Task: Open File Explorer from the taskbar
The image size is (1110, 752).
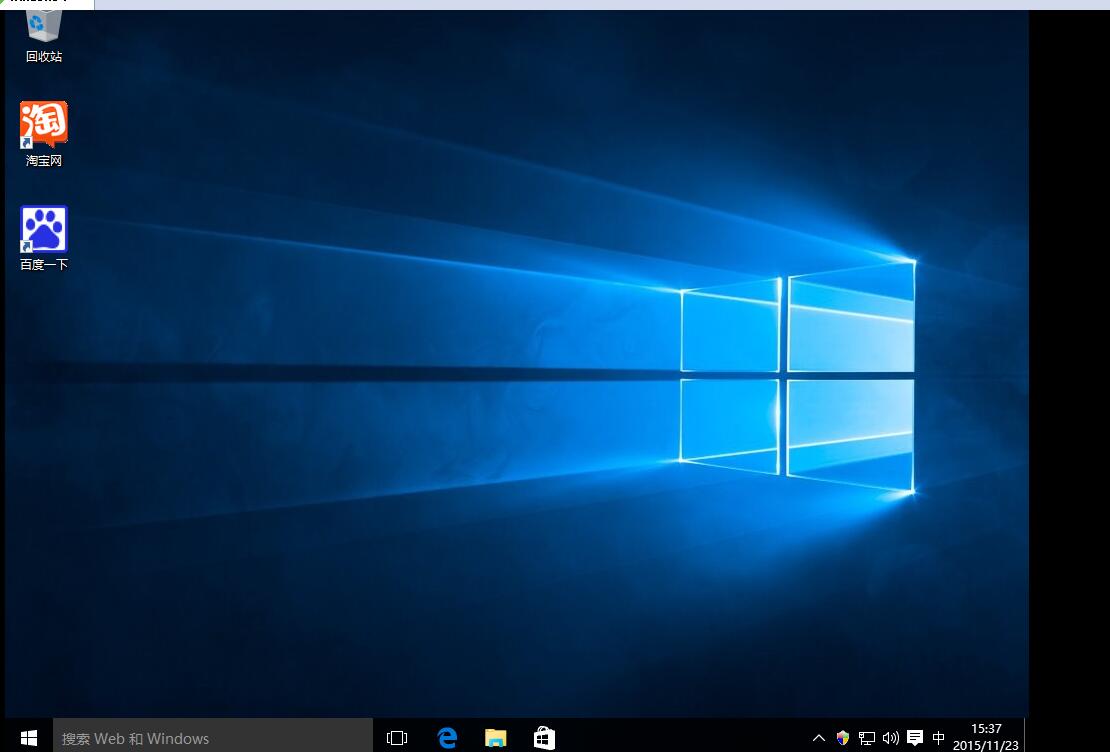Action: pyautogui.click(x=495, y=738)
